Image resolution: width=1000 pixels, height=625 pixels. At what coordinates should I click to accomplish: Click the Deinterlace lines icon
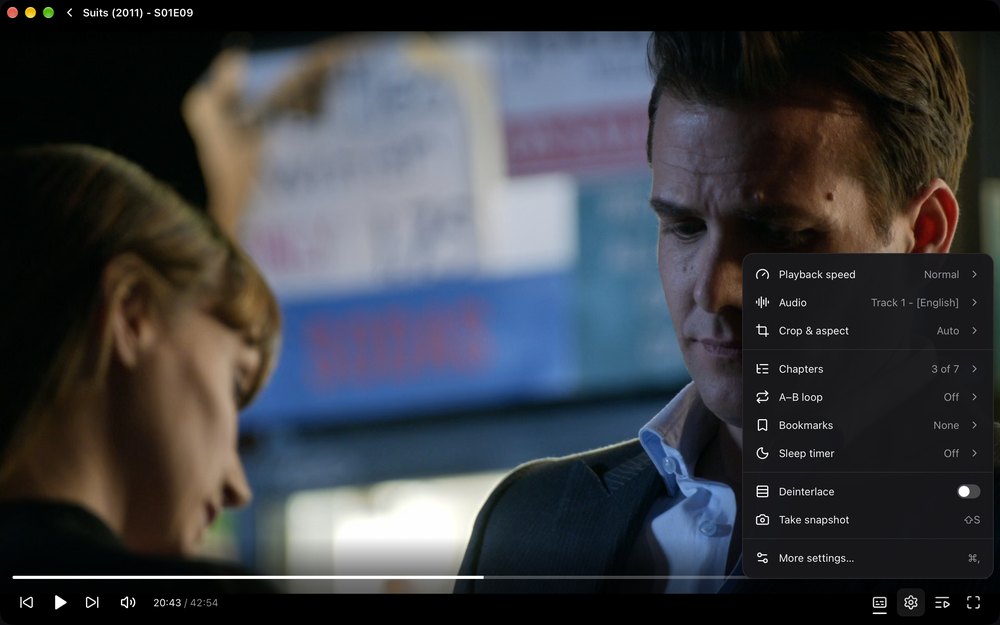pyautogui.click(x=762, y=492)
